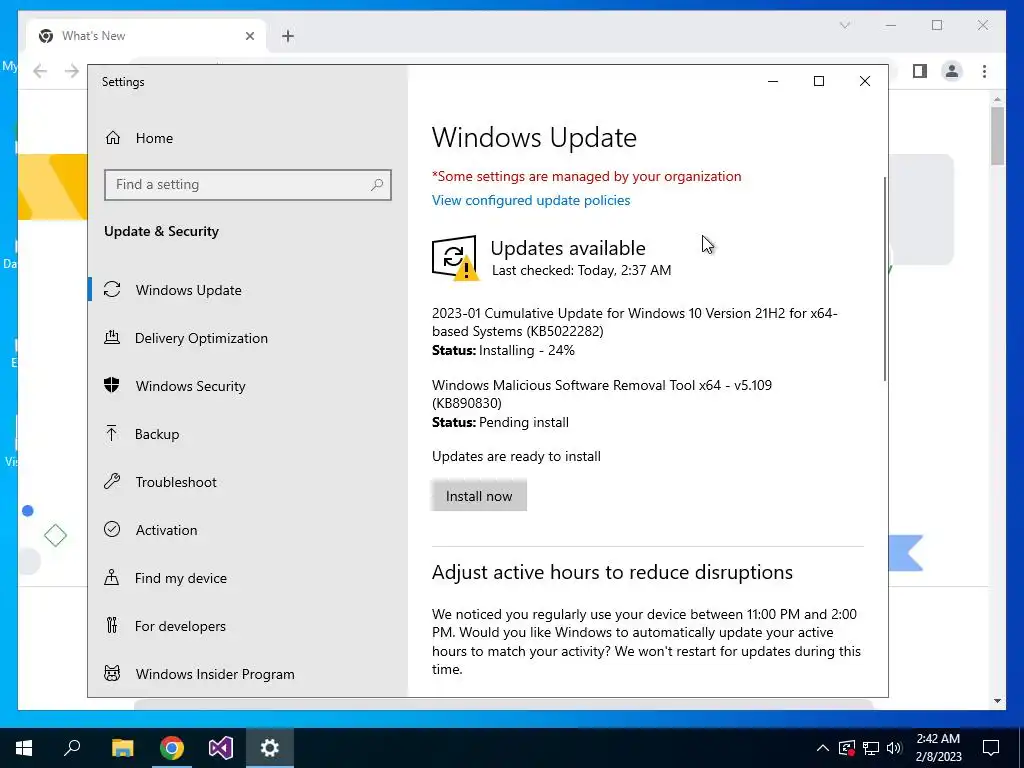The image size is (1024, 768).
Task: Open For developers settings
Action: (248, 626)
